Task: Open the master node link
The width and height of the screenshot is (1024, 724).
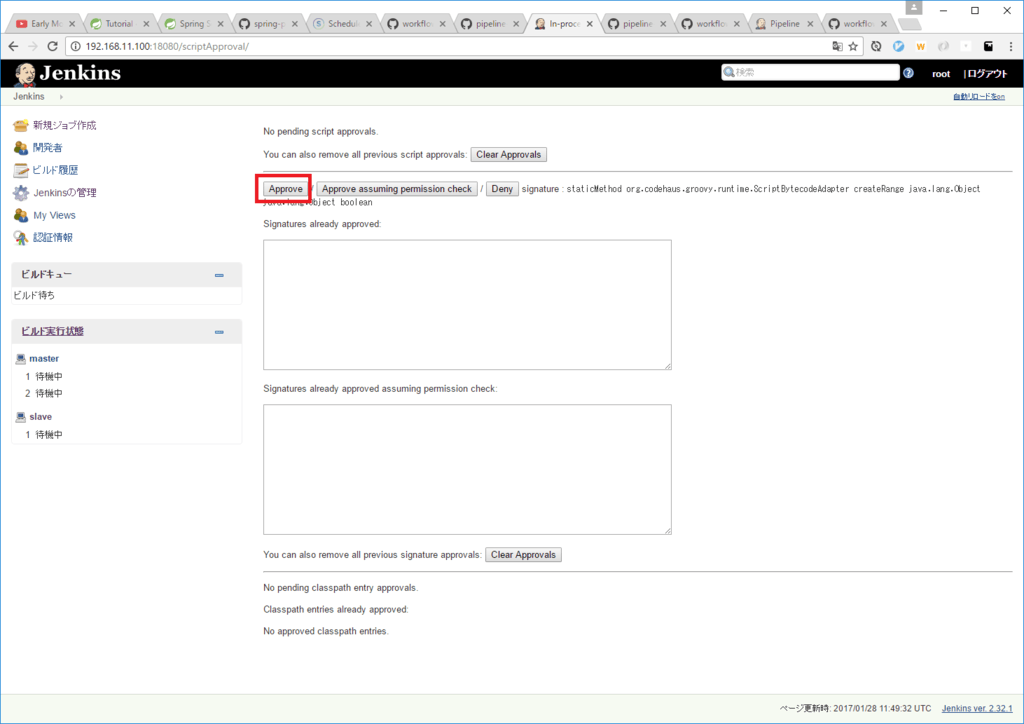Action: coord(44,359)
